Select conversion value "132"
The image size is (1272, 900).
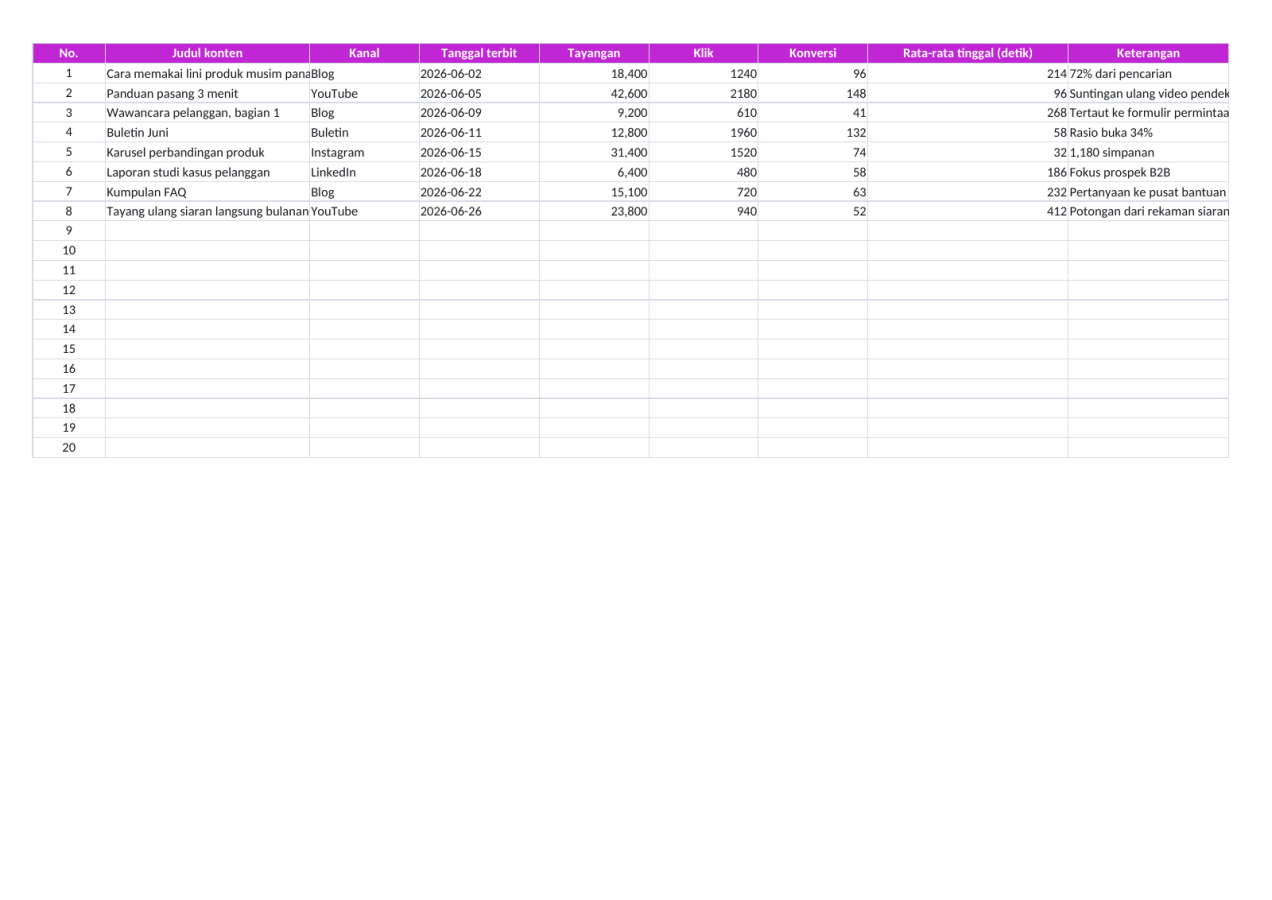(812, 132)
